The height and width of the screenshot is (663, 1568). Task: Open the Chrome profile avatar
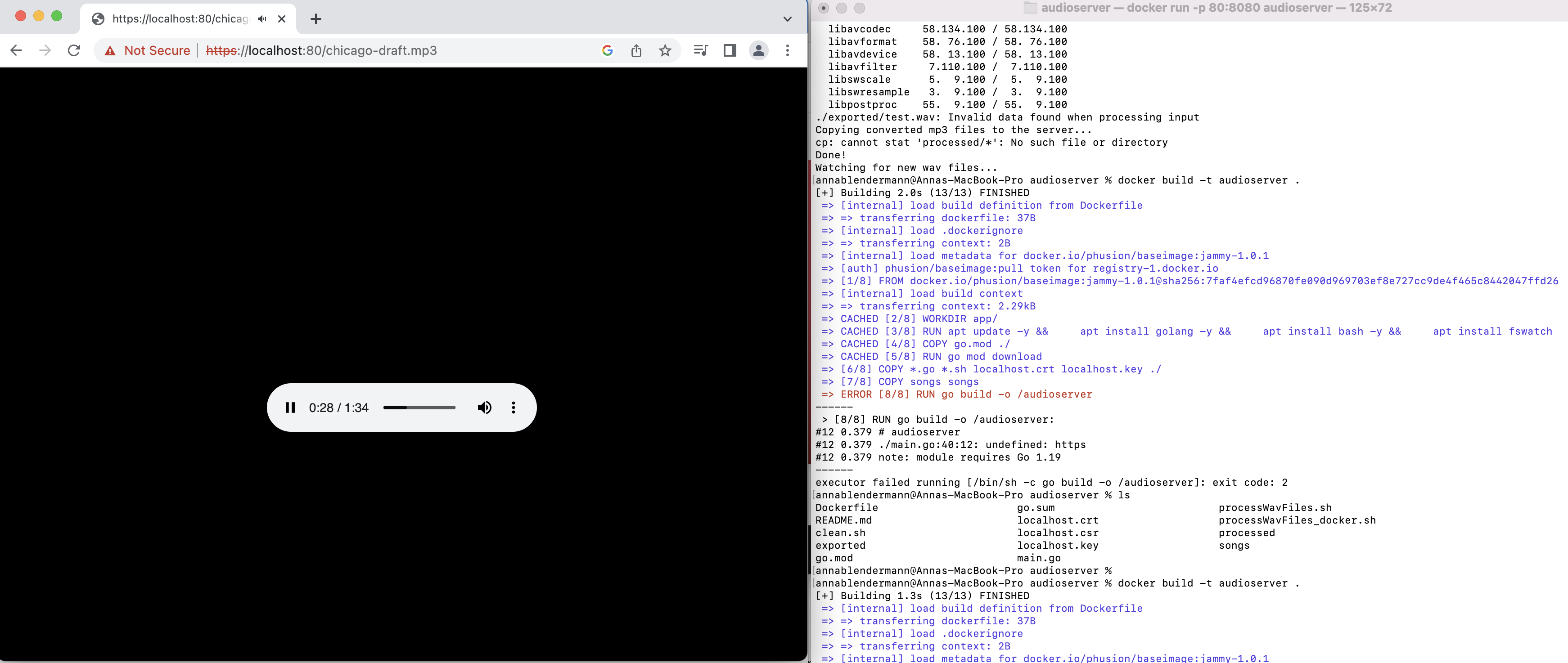[758, 50]
